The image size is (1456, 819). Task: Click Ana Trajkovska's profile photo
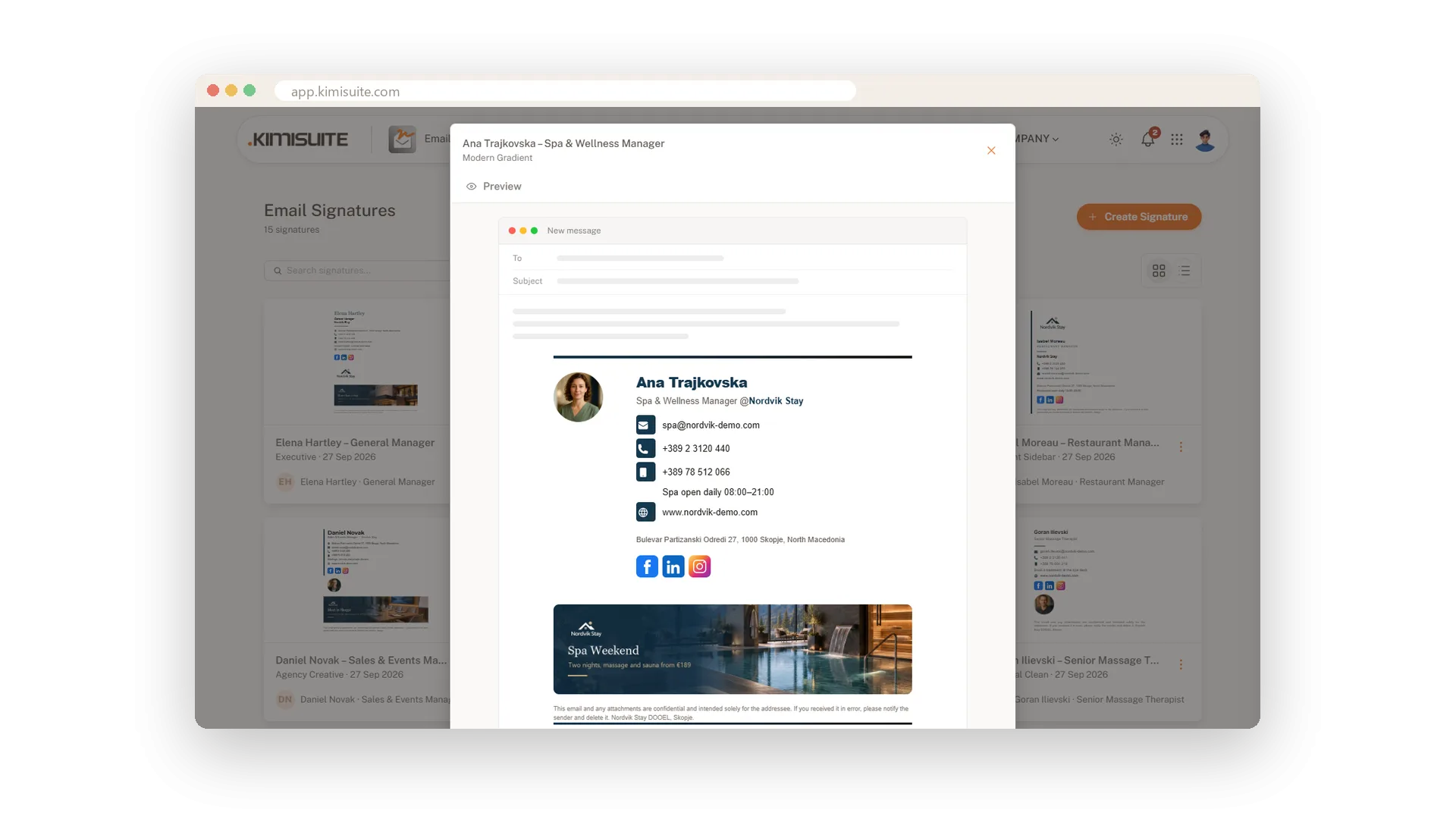[578, 397]
